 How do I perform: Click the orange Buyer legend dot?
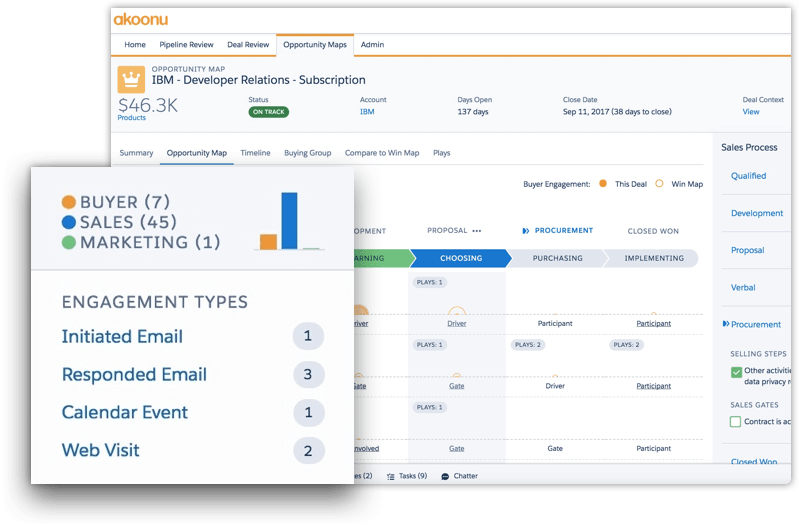tap(69, 202)
